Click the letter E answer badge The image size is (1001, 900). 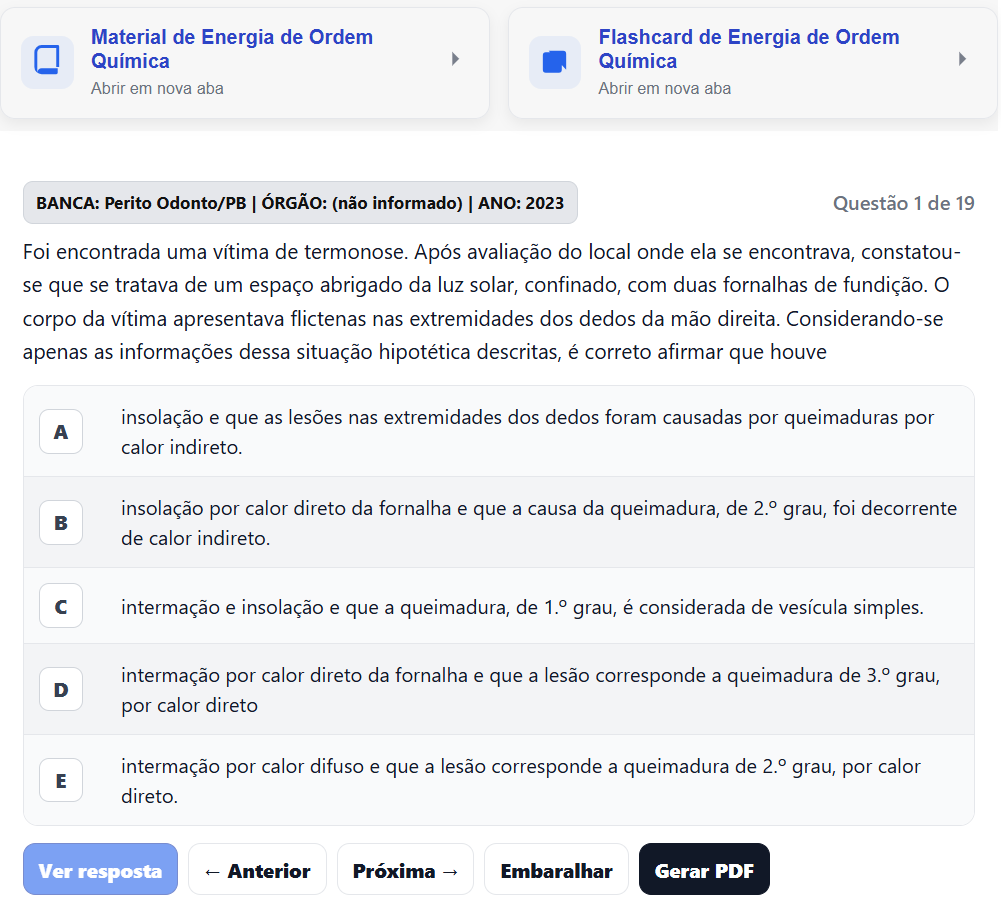(x=61, y=780)
